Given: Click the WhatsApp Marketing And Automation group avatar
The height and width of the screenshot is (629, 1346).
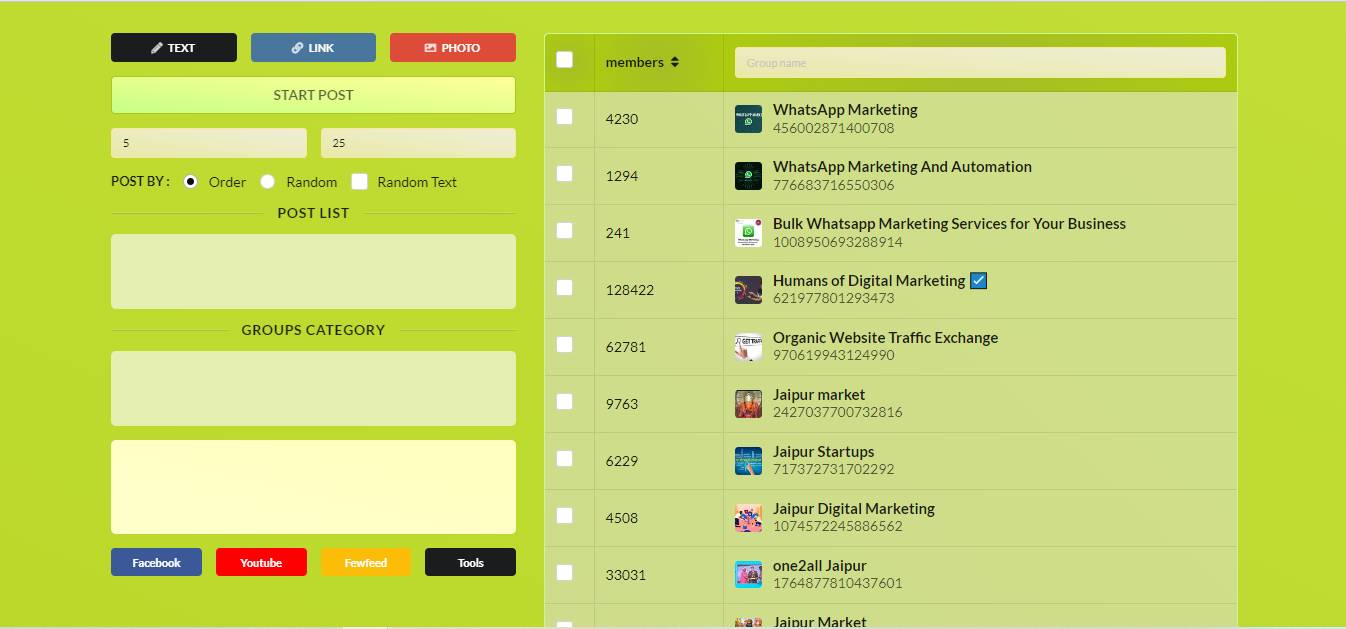Looking at the screenshot, I should coord(748,176).
